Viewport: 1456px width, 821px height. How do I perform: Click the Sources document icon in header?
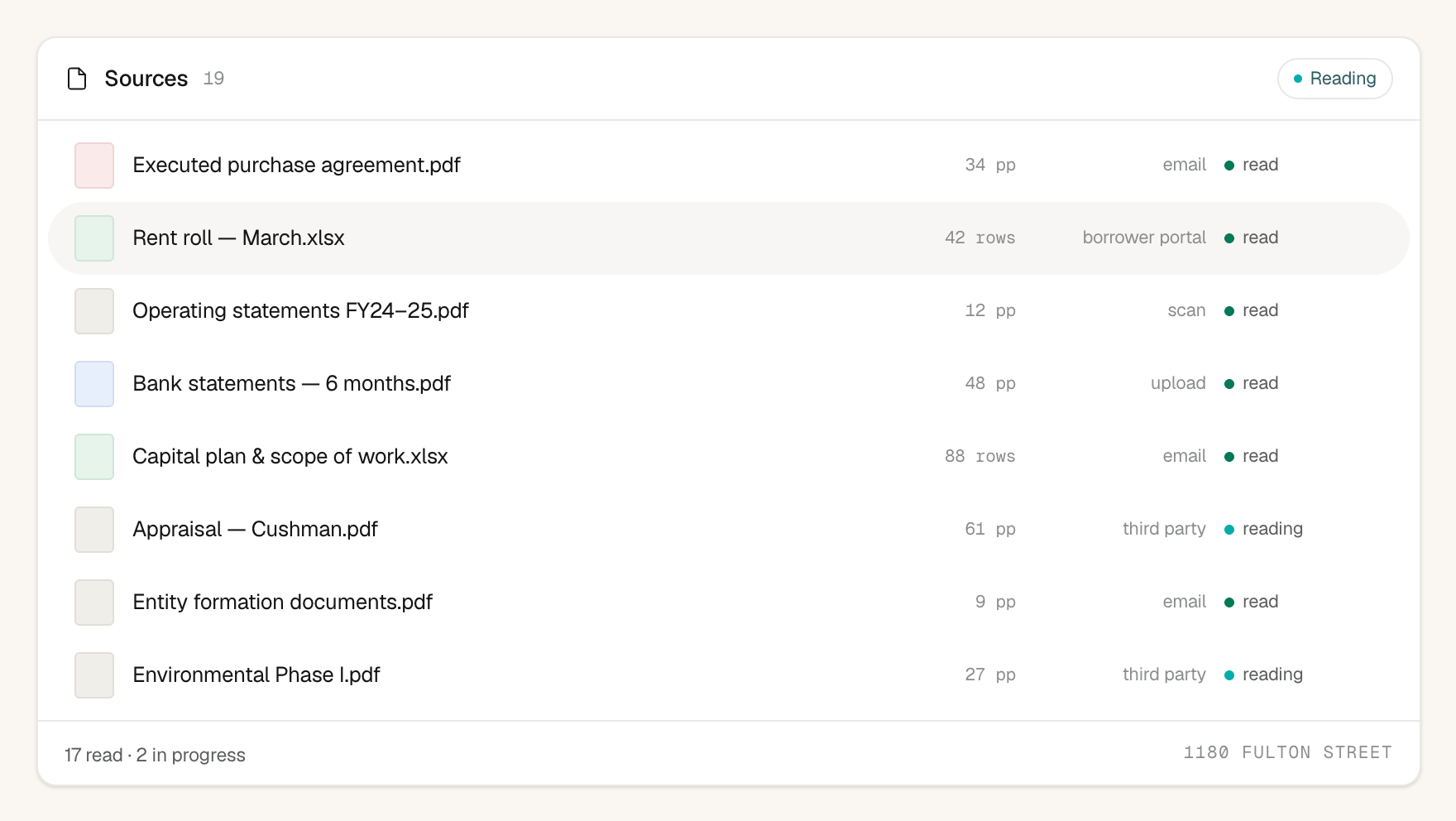(x=77, y=79)
